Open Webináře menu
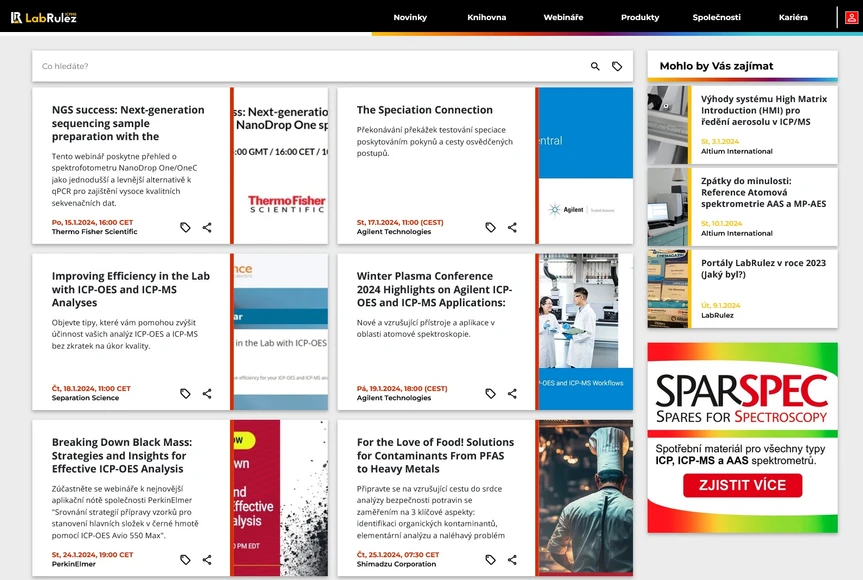Screen dimensions: 863x580 pos(564,17)
